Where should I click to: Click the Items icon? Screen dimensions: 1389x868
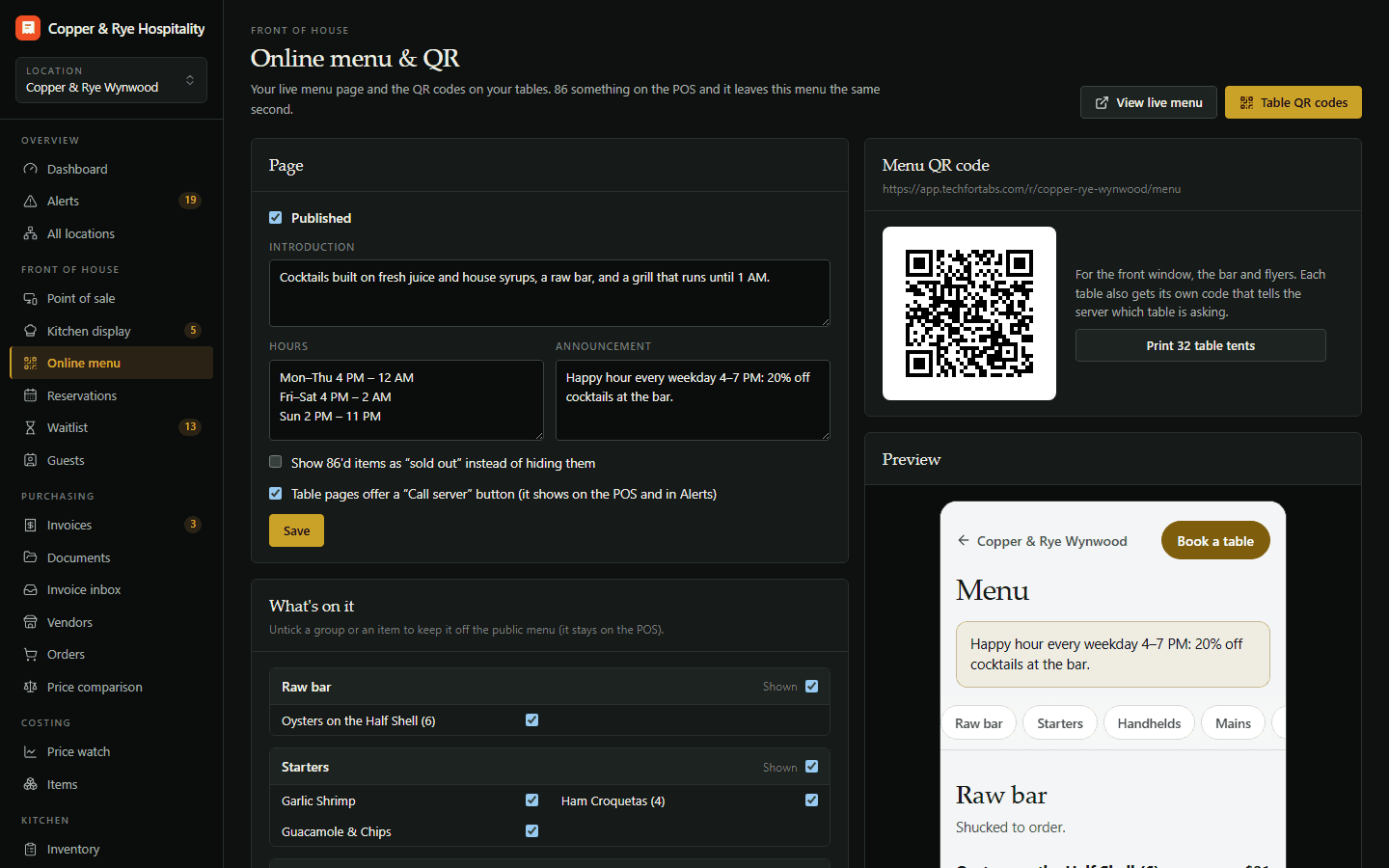click(30, 784)
